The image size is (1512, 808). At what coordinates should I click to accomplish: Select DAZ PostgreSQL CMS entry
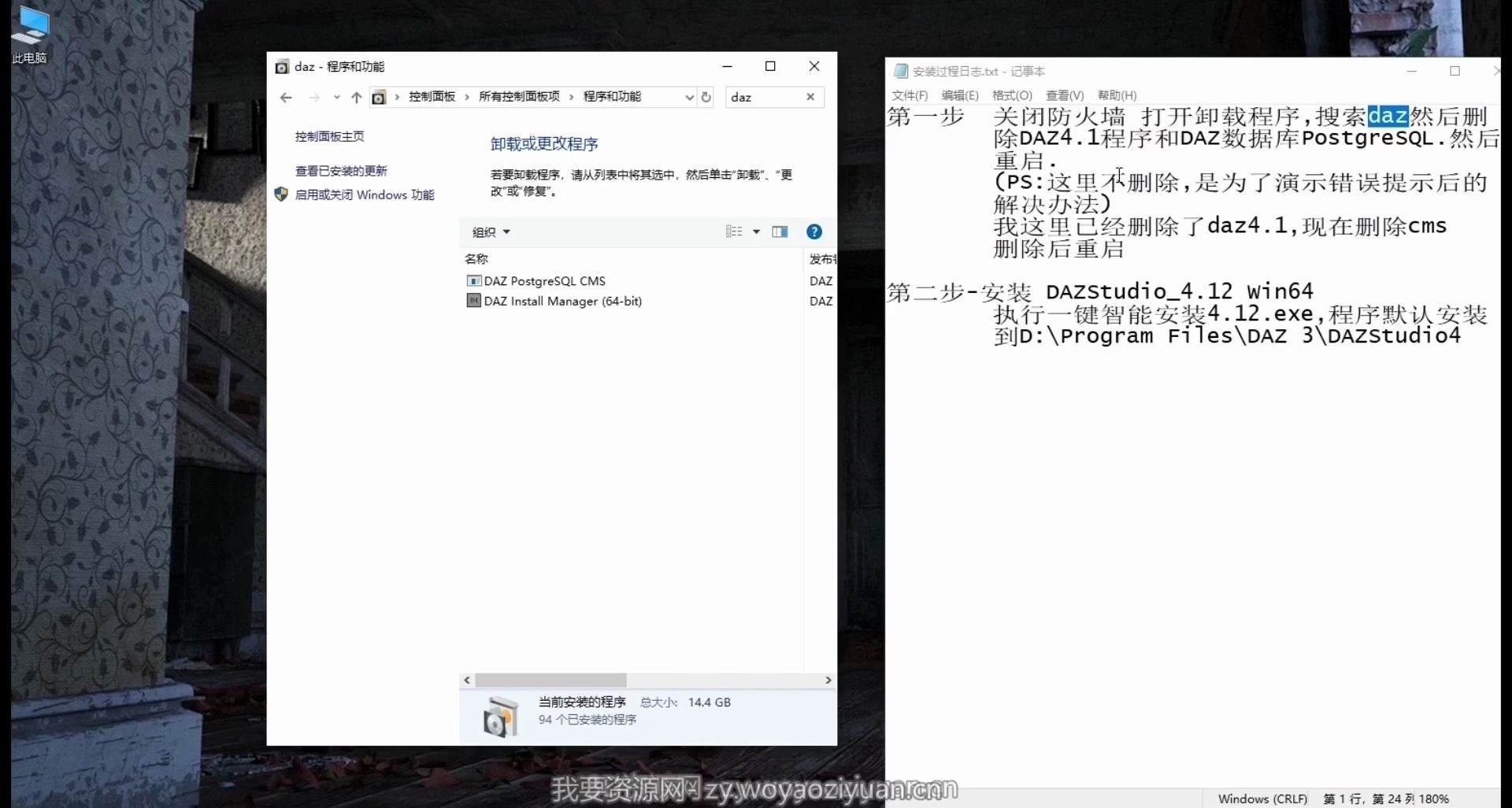pyautogui.click(x=544, y=281)
